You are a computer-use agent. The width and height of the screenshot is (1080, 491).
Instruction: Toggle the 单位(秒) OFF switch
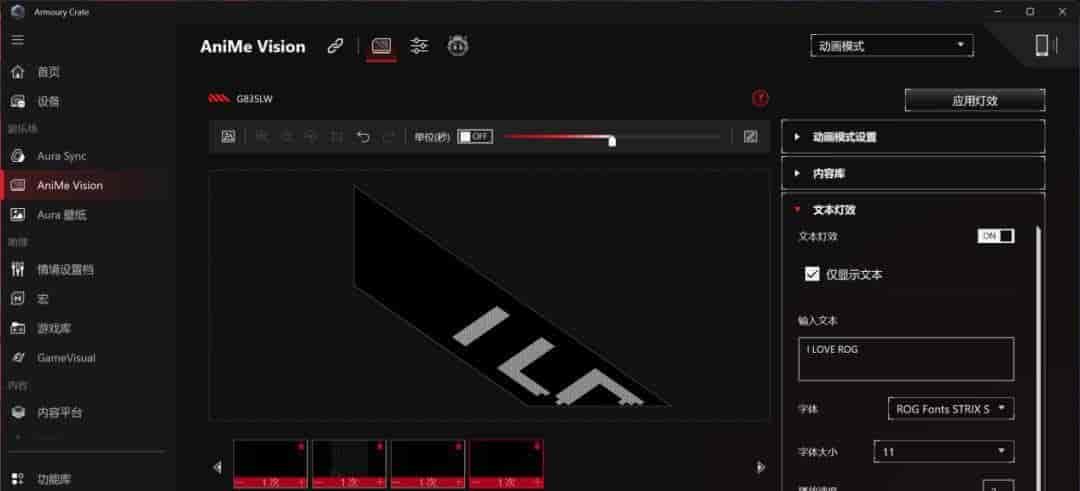(475, 136)
